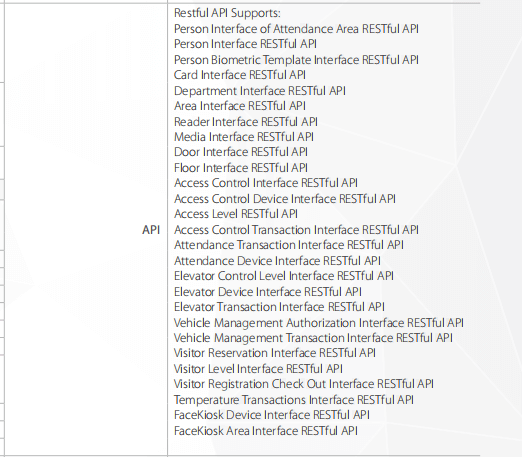Click the 'Restful API Supports:' heading
This screenshot has width=522, height=457.
pyautogui.click(x=227, y=13)
